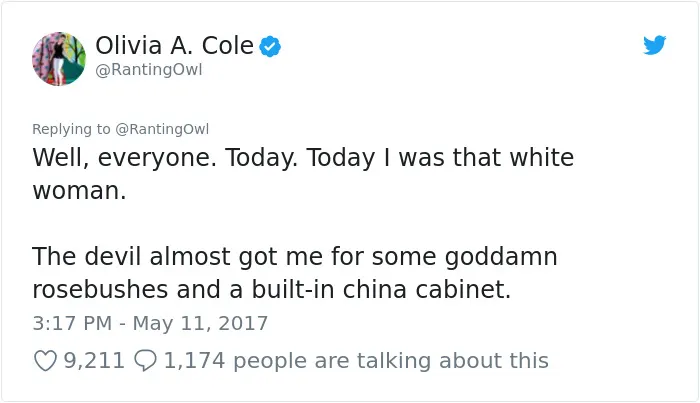Click the reply speech bubble icon
The height and width of the screenshot is (403, 700).
[146, 361]
